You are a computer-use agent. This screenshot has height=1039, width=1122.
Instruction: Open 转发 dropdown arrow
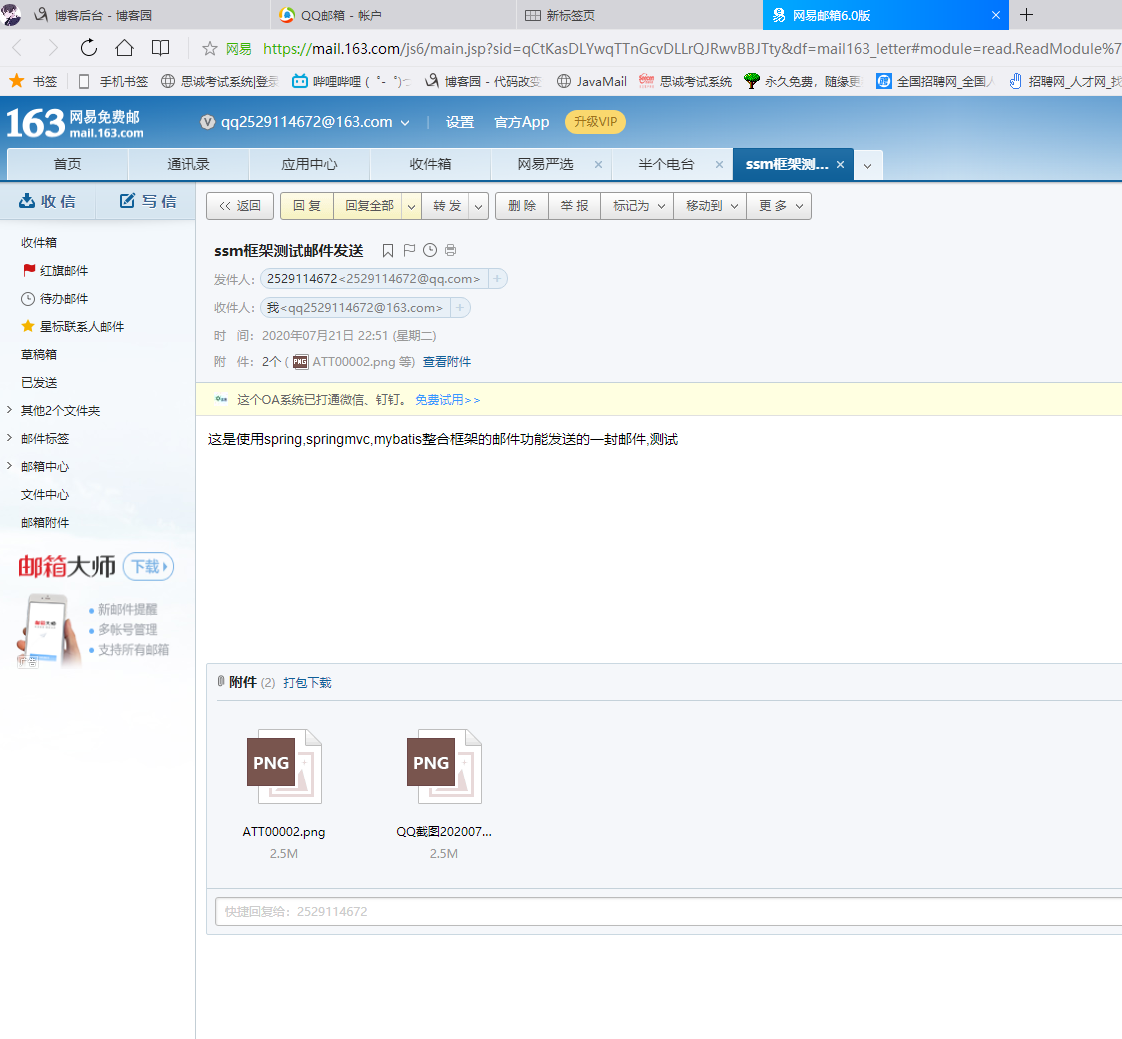[x=479, y=206]
